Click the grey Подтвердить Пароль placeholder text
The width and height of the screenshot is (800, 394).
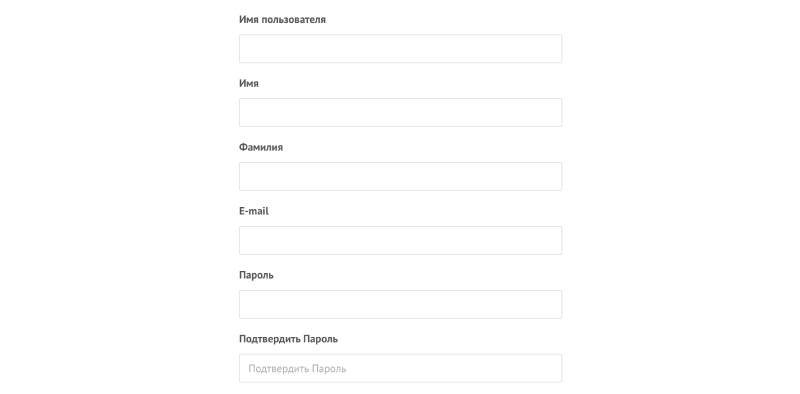(297, 368)
